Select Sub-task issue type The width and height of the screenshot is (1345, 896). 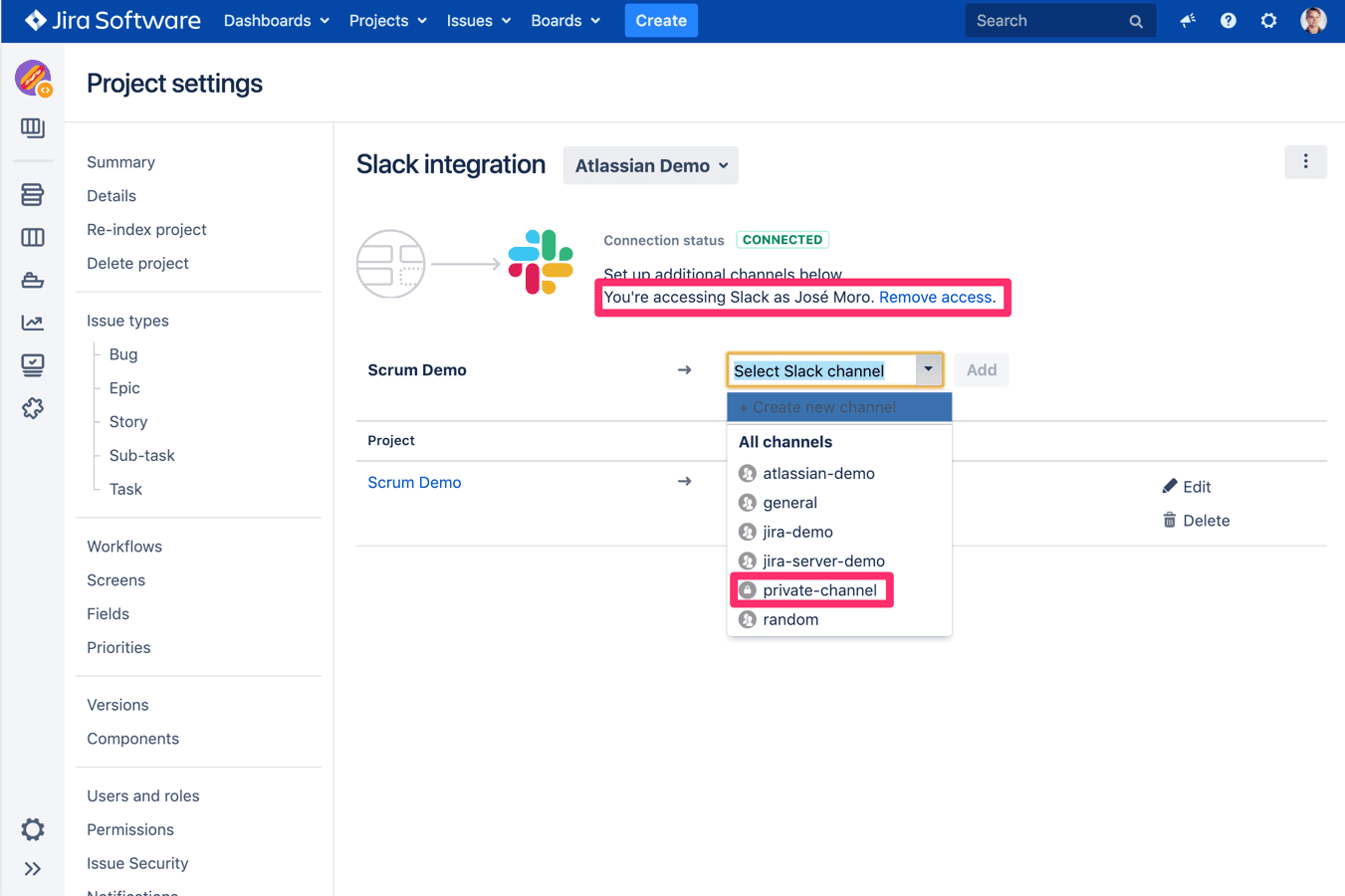coord(142,456)
